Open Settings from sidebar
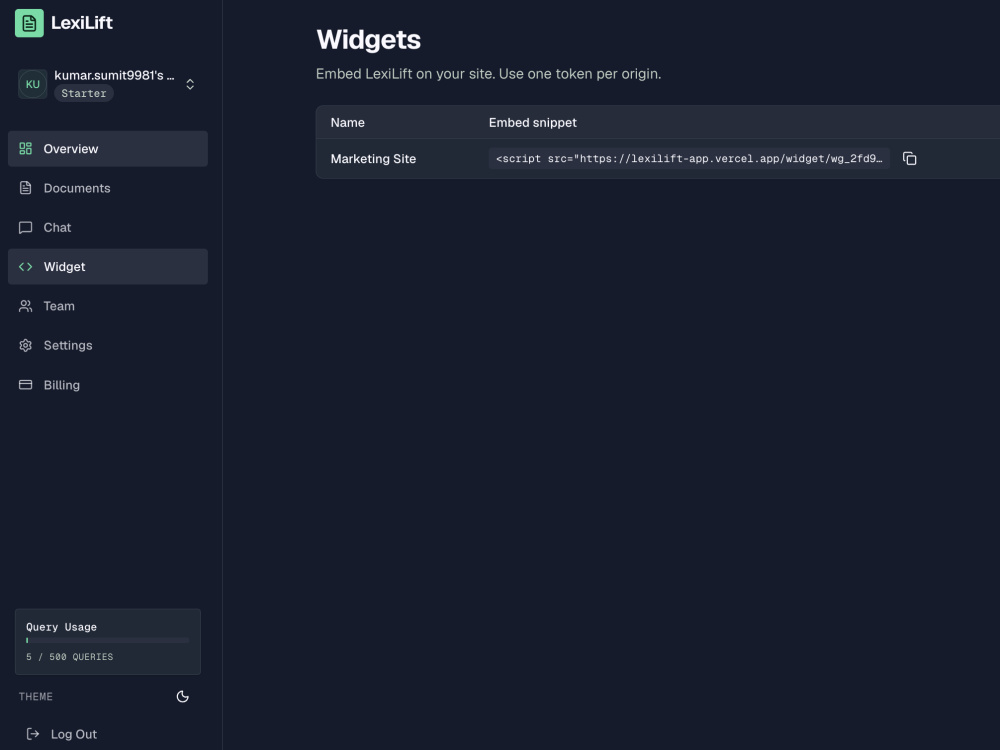Screen dimensions: 1000x750 [x=108, y=346]
